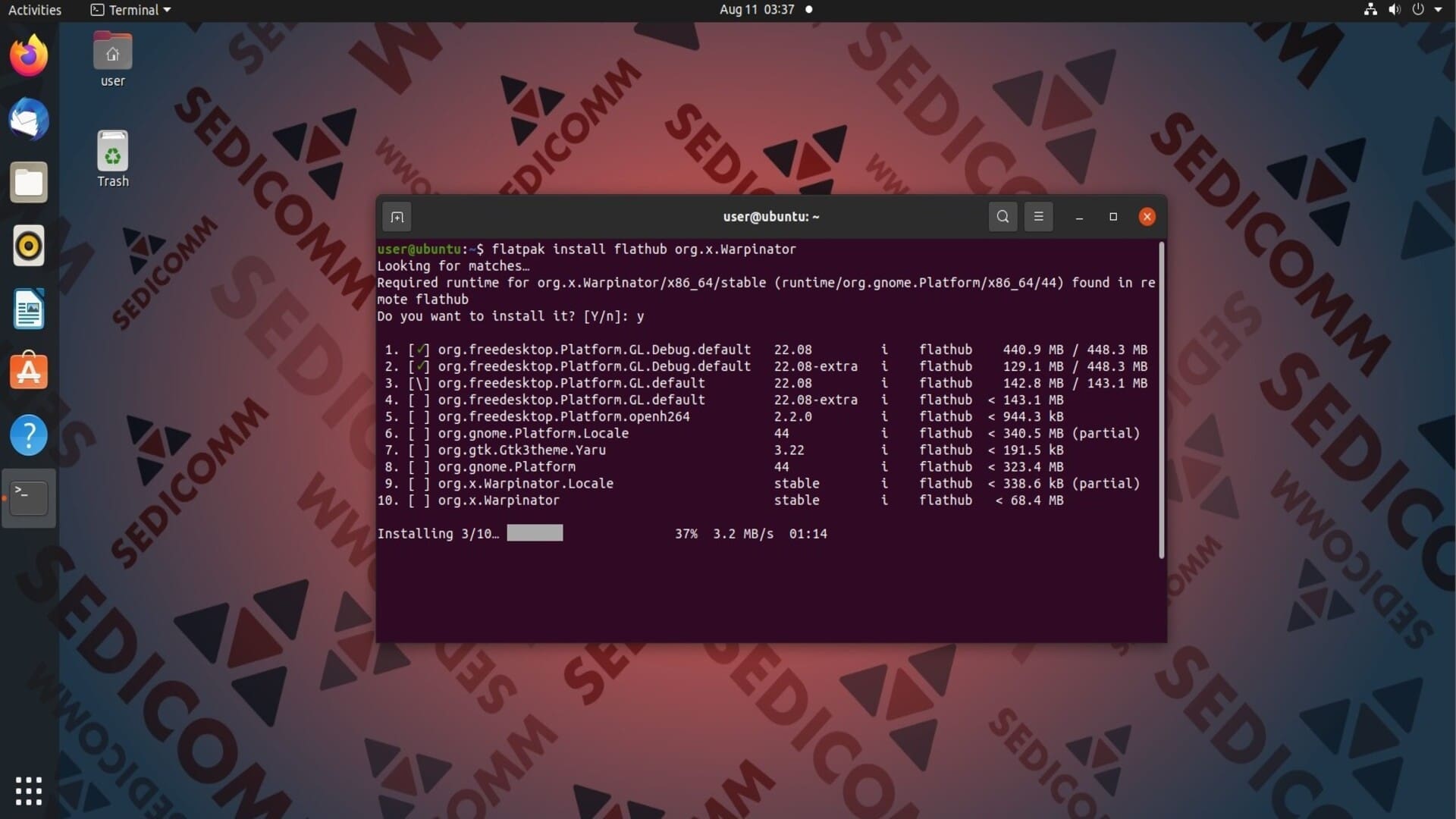Open the Files manager dock icon

click(x=29, y=183)
